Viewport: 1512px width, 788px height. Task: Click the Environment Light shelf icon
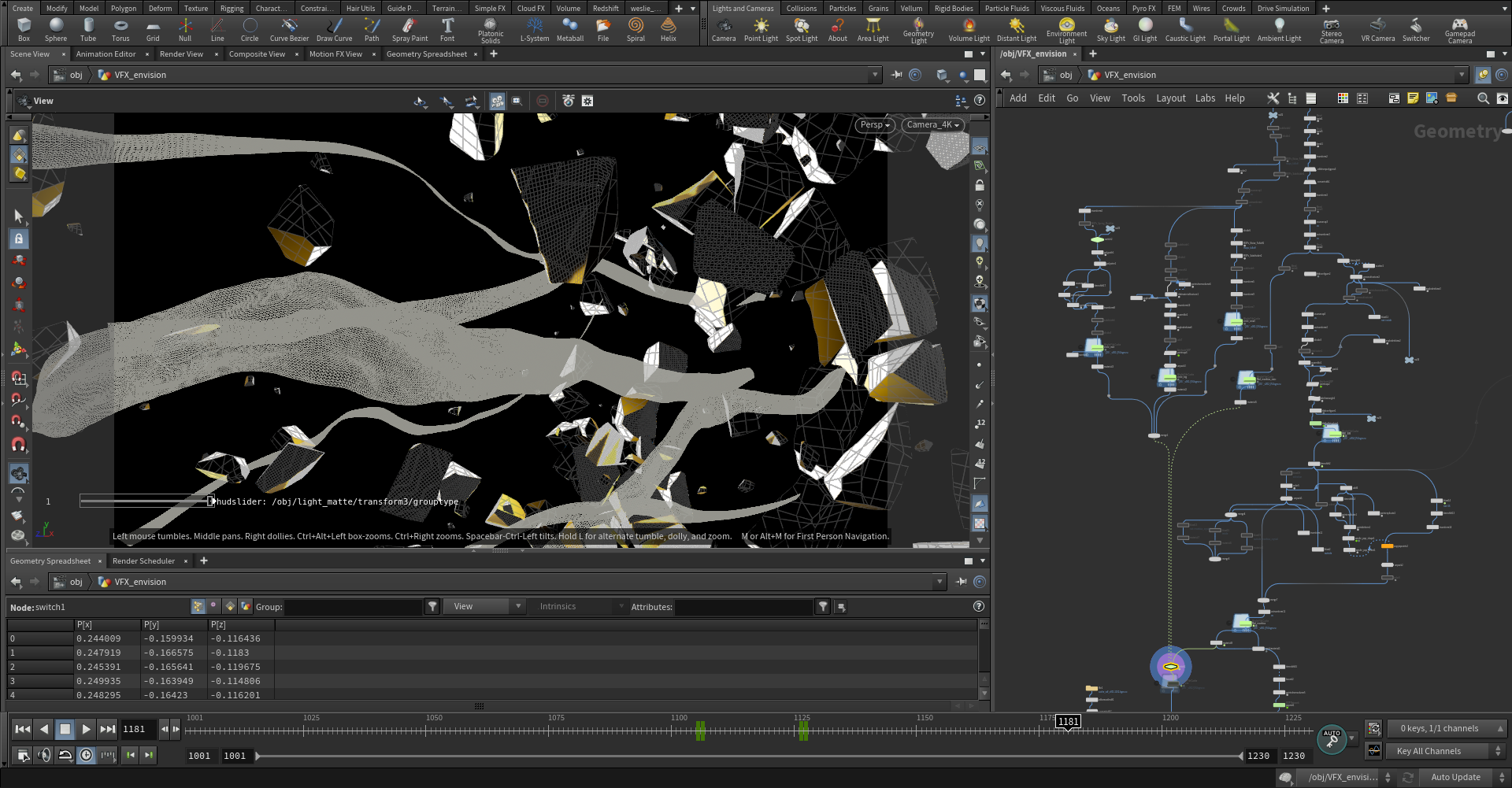tap(1066, 30)
